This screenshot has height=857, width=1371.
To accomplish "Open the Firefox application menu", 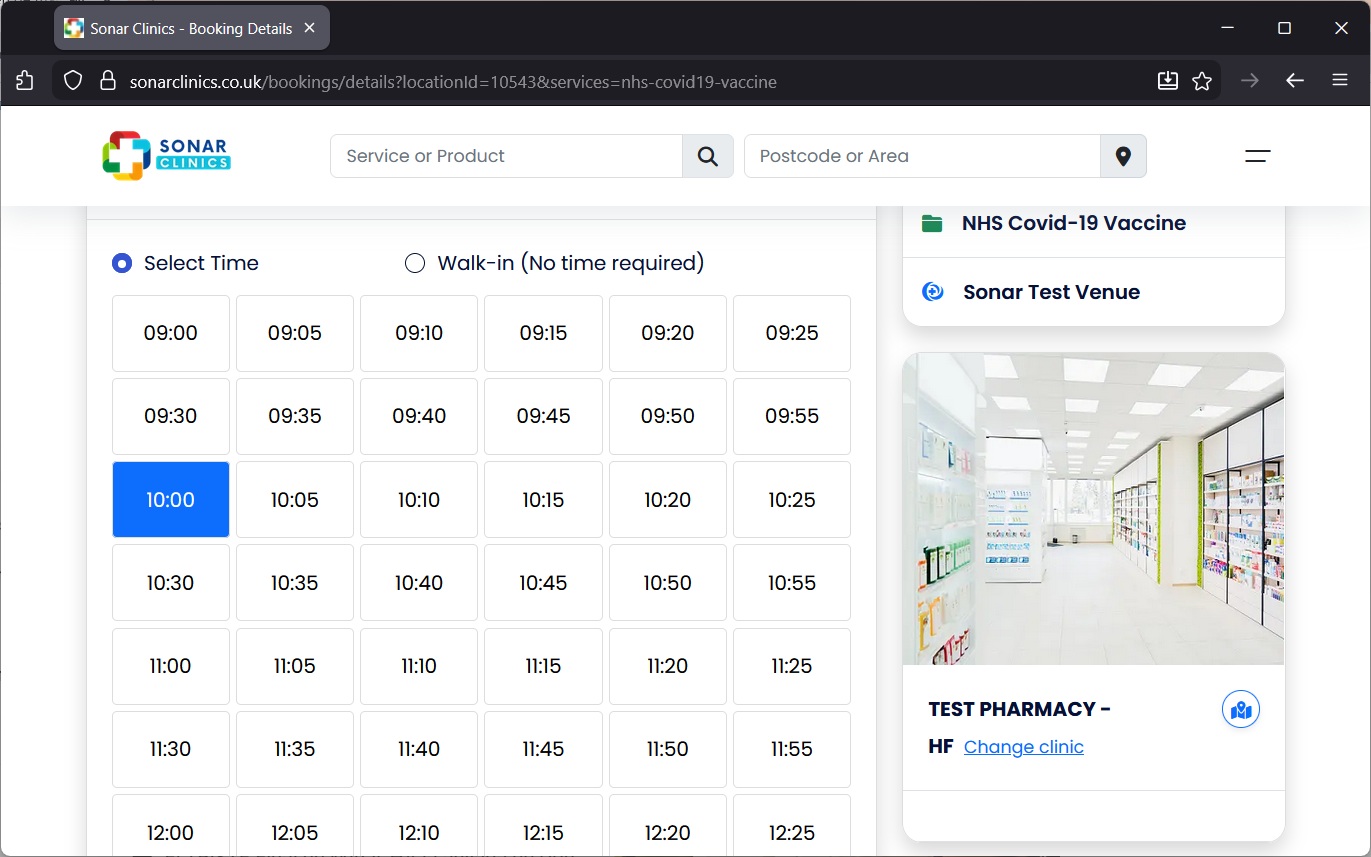I will 1340,81.
